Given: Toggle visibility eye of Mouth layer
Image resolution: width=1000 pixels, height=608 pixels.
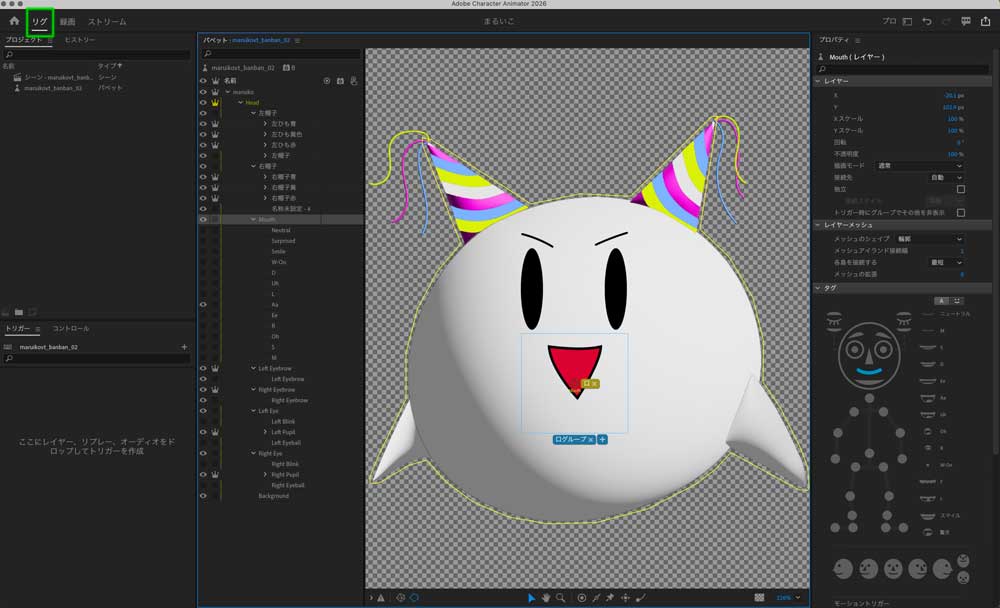Looking at the screenshot, I should pos(203,219).
